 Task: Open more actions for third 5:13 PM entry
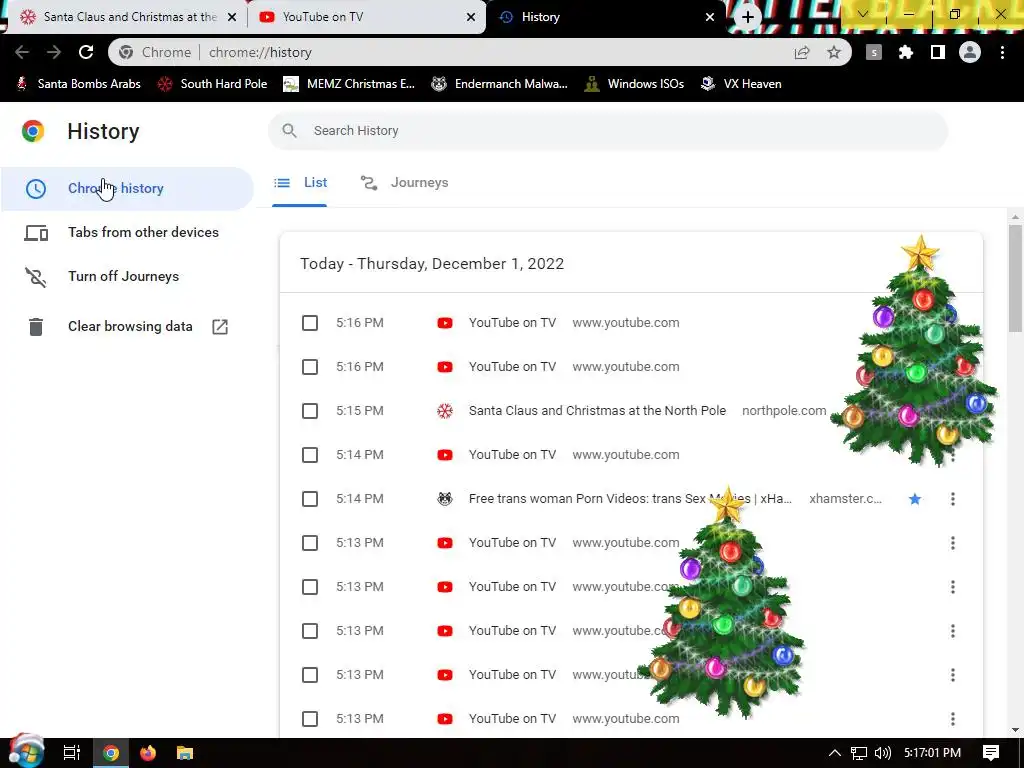tap(953, 631)
